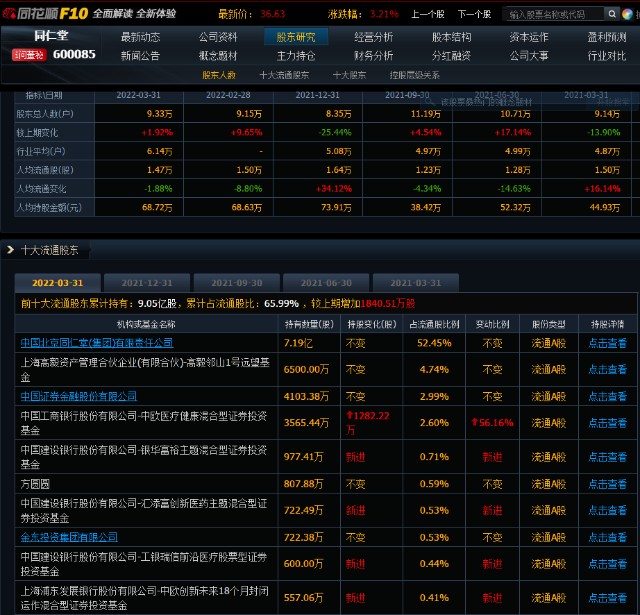
Task: Go to 下一个股
Action: point(474,14)
